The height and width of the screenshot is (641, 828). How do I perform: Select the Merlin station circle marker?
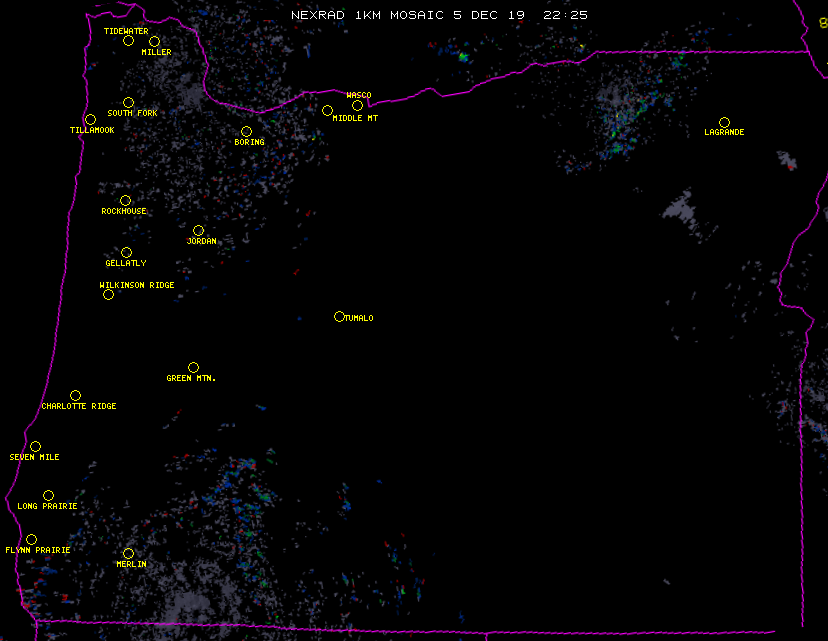[x=128, y=554]
